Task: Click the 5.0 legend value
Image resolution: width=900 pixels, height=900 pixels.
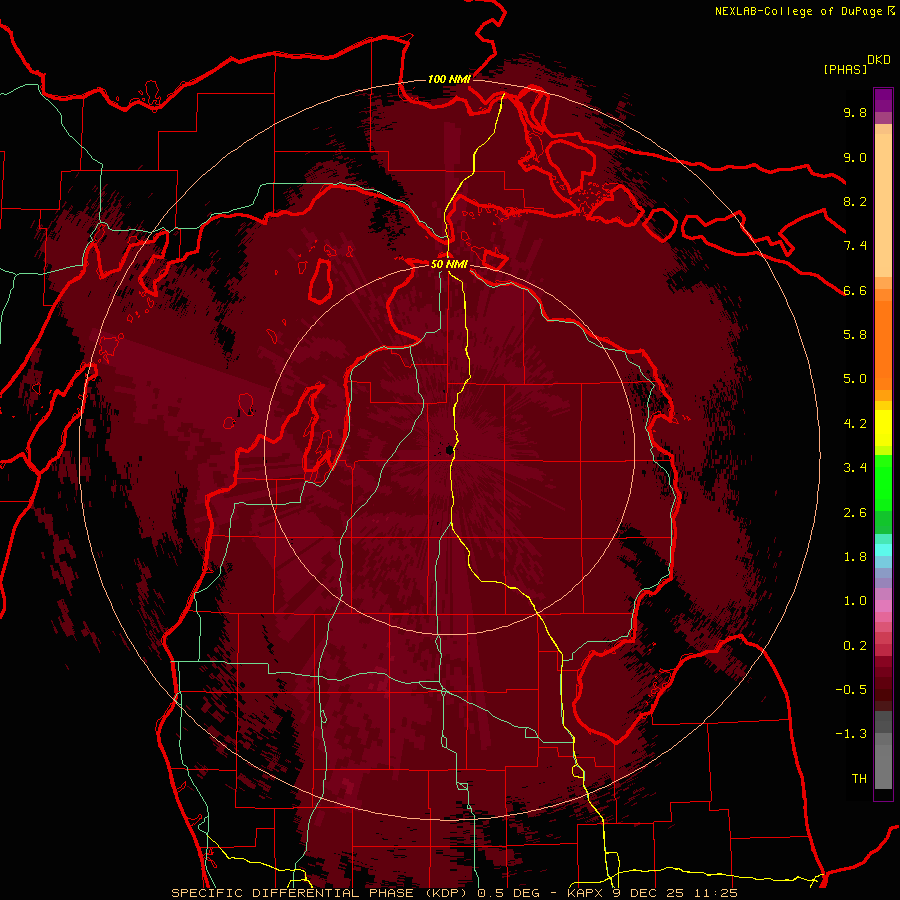Action: 855,379
